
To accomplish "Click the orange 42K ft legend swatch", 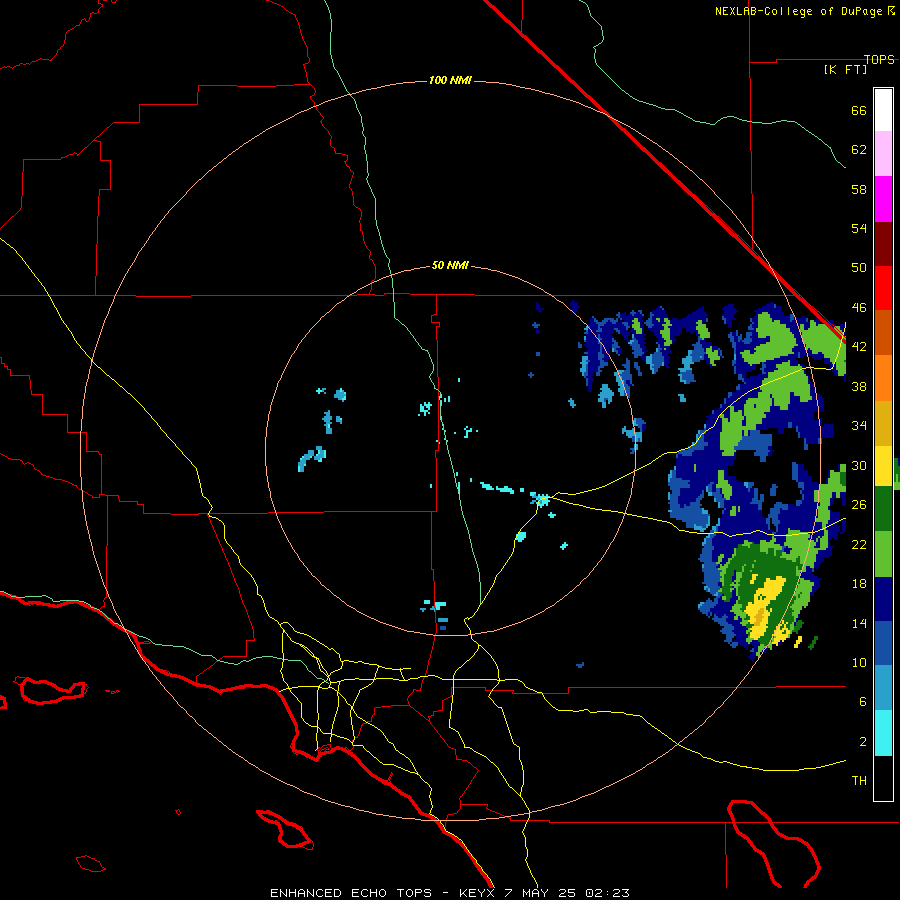I will click(x=883, y=378).
